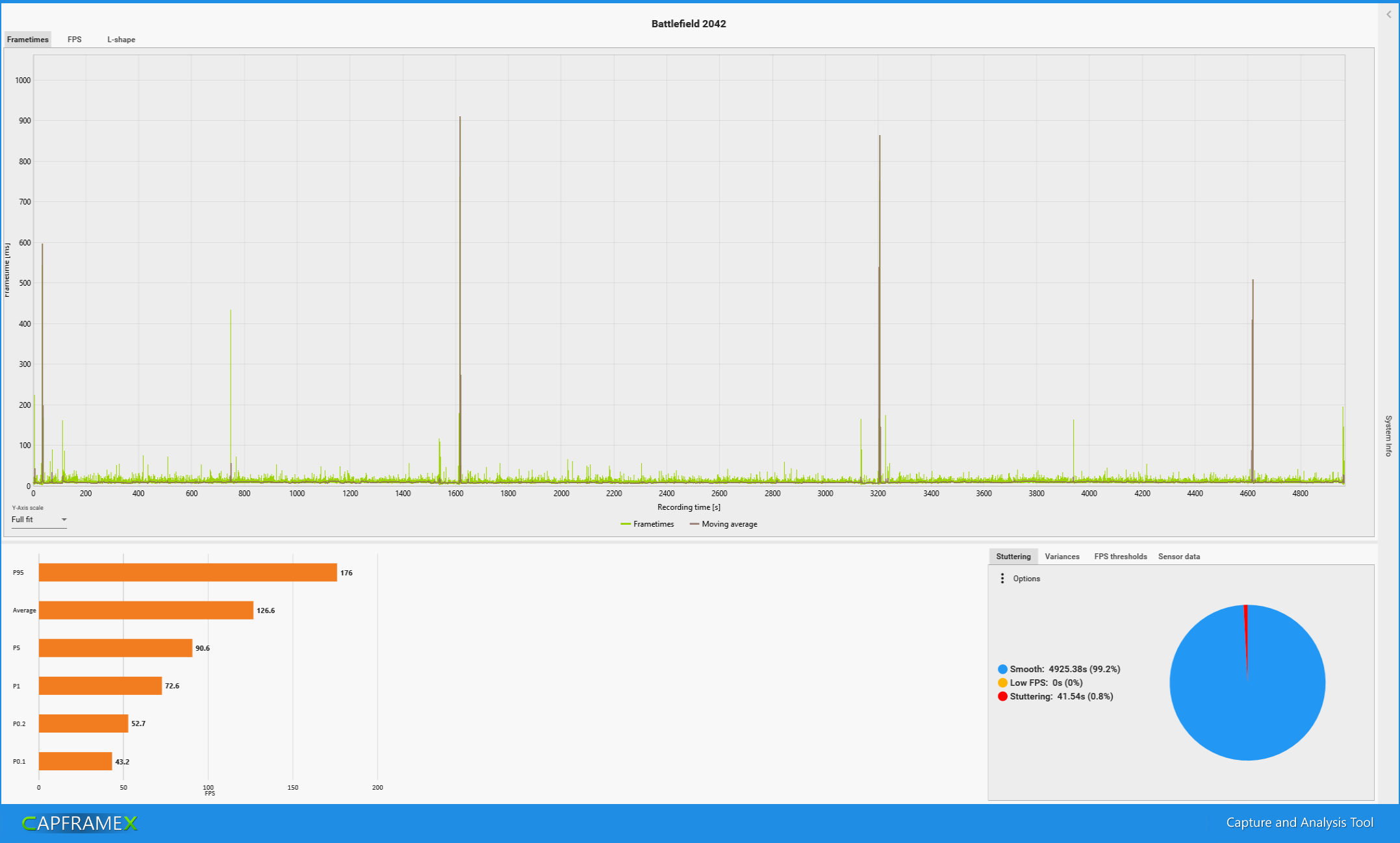The width and height of the screenshot is (1400, 843).
Task: Click the red Stuttering legend marker
Action: pos(1002,696)
